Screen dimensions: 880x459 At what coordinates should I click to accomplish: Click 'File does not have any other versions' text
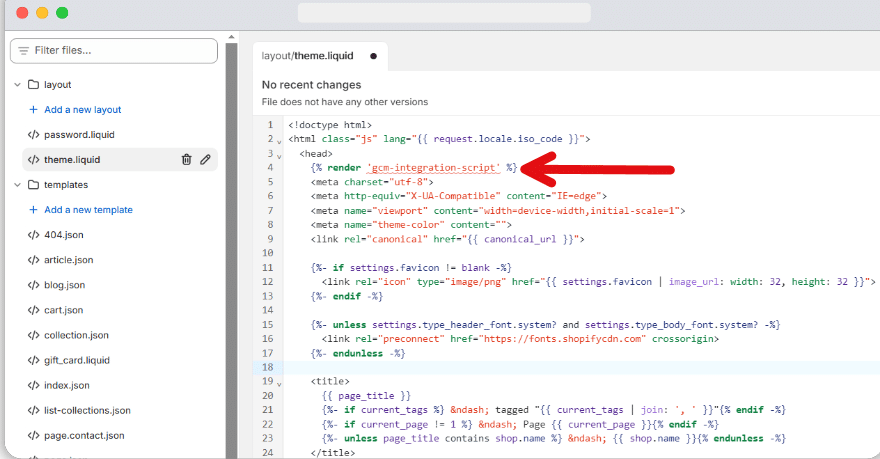345,102
